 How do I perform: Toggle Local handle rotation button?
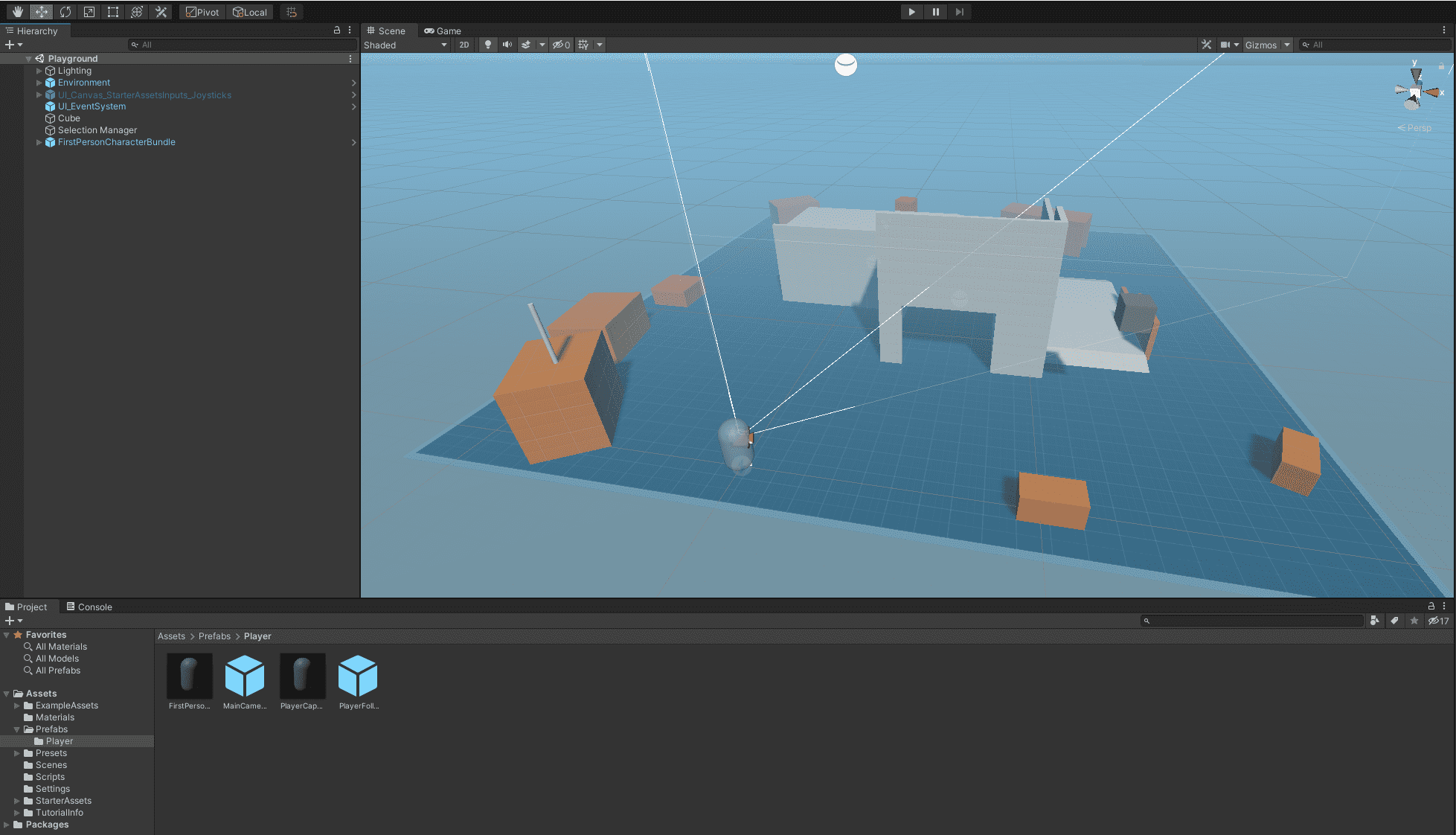coord(250,12)
